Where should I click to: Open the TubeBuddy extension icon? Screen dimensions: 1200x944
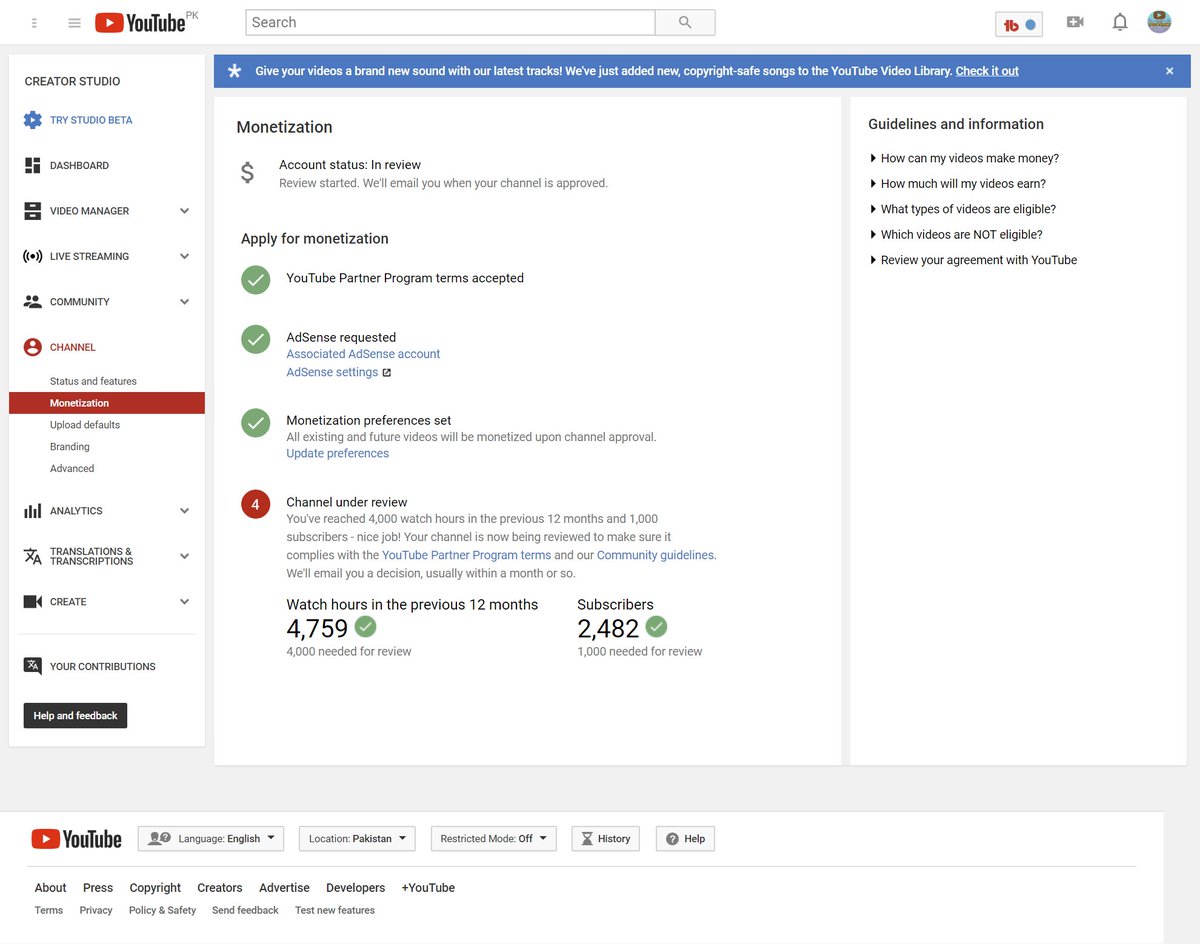1019,24
